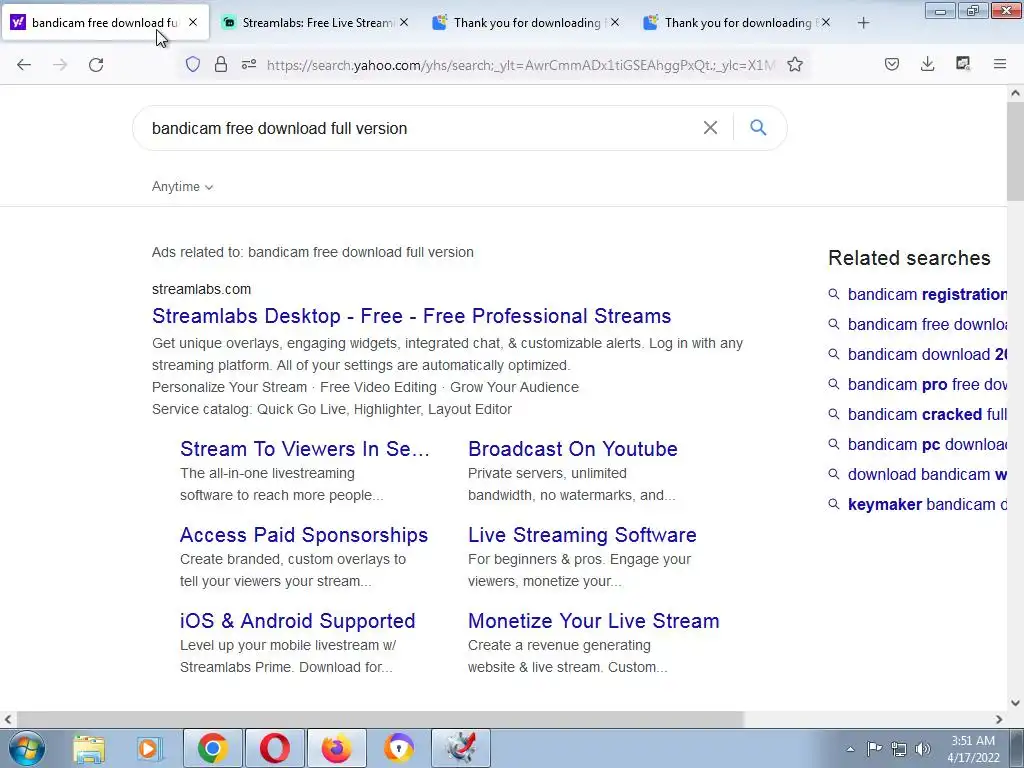This screenshot has height=768, width=1024.
Task: Click the taskbar clock showing 3:51 AM
Action: [x=973, y=749]
